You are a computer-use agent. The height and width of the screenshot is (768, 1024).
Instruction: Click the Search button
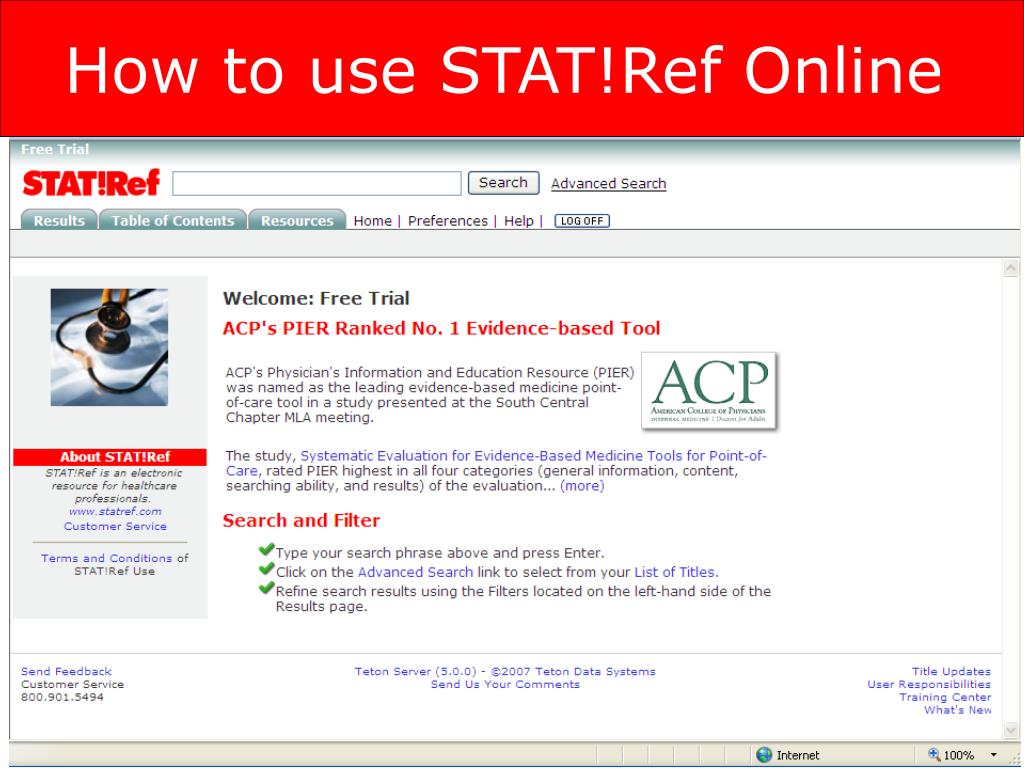503,183
